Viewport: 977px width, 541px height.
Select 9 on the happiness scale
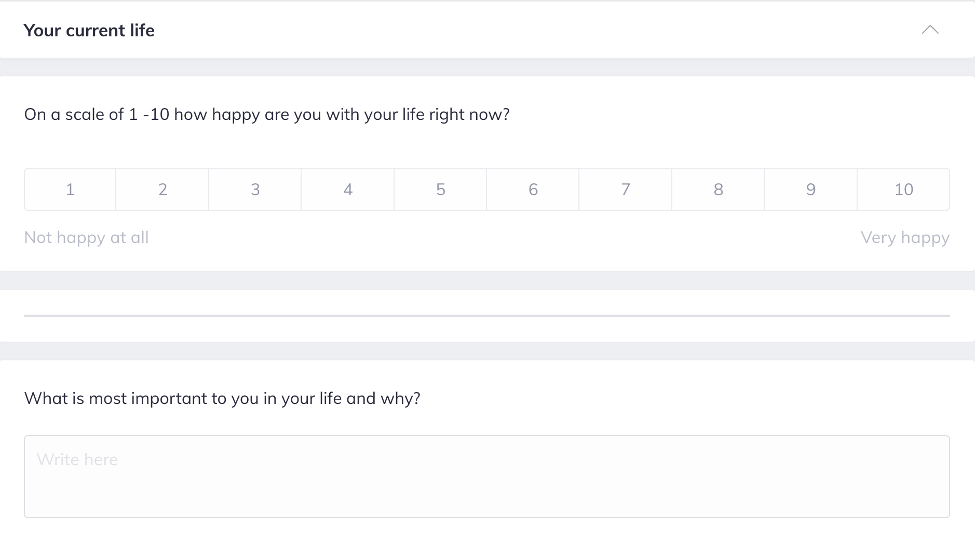[811, 189]
